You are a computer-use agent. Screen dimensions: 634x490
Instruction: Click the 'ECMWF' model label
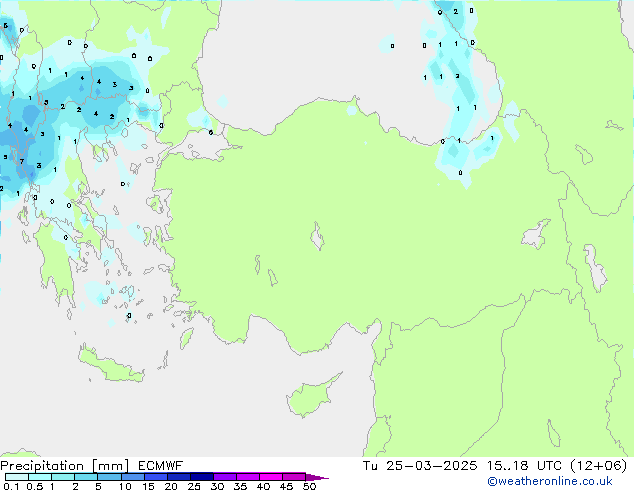coord(161,466)
